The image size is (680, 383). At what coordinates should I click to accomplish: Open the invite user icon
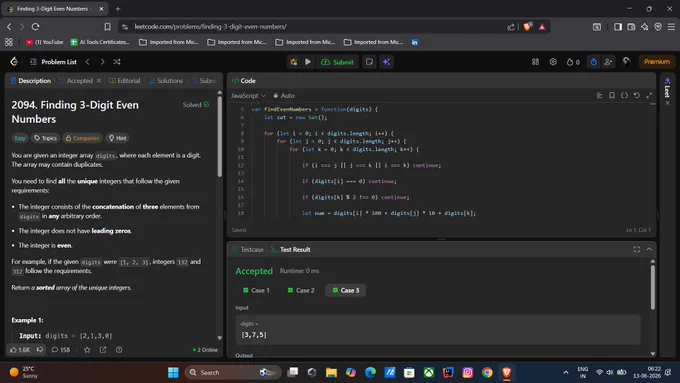[608, 62]
